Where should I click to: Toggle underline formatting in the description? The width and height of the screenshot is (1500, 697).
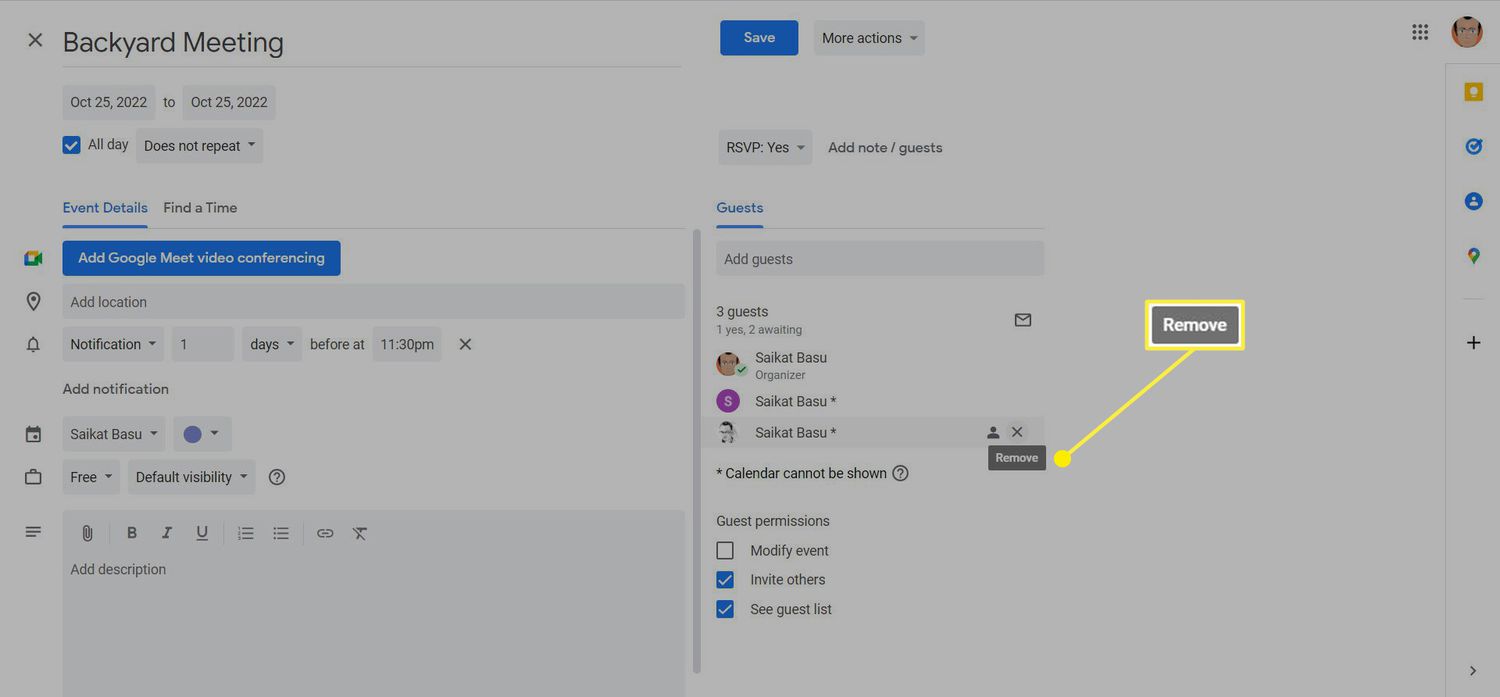coord(202,533)
